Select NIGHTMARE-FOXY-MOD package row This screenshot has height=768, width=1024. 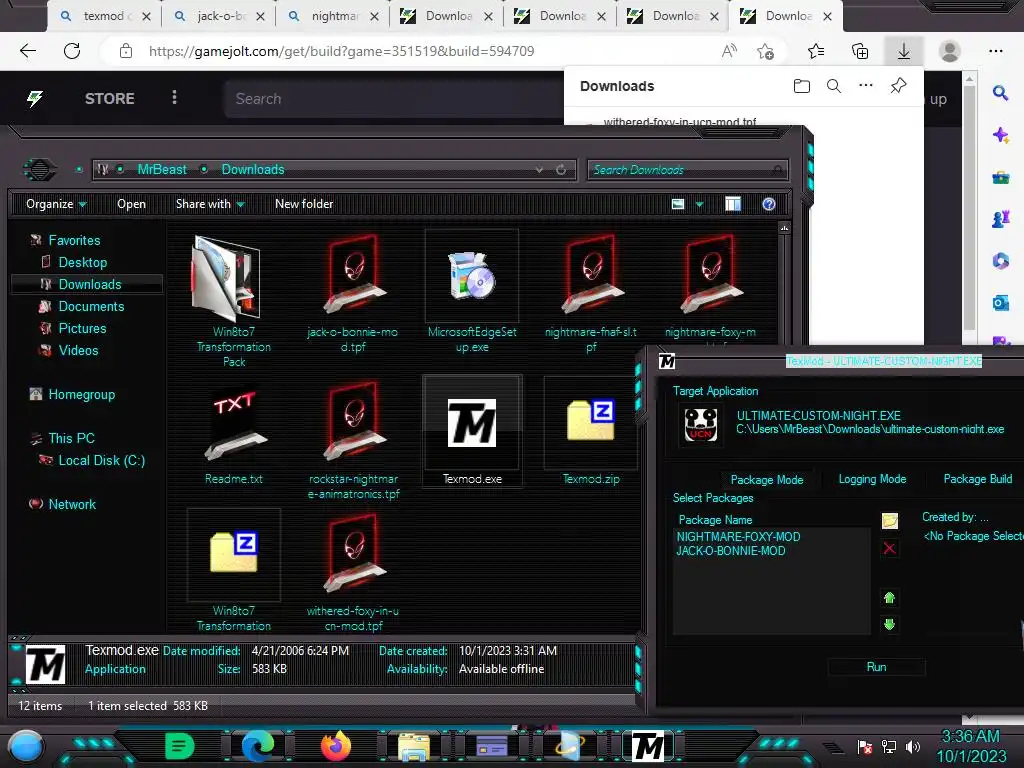point(738,537)
